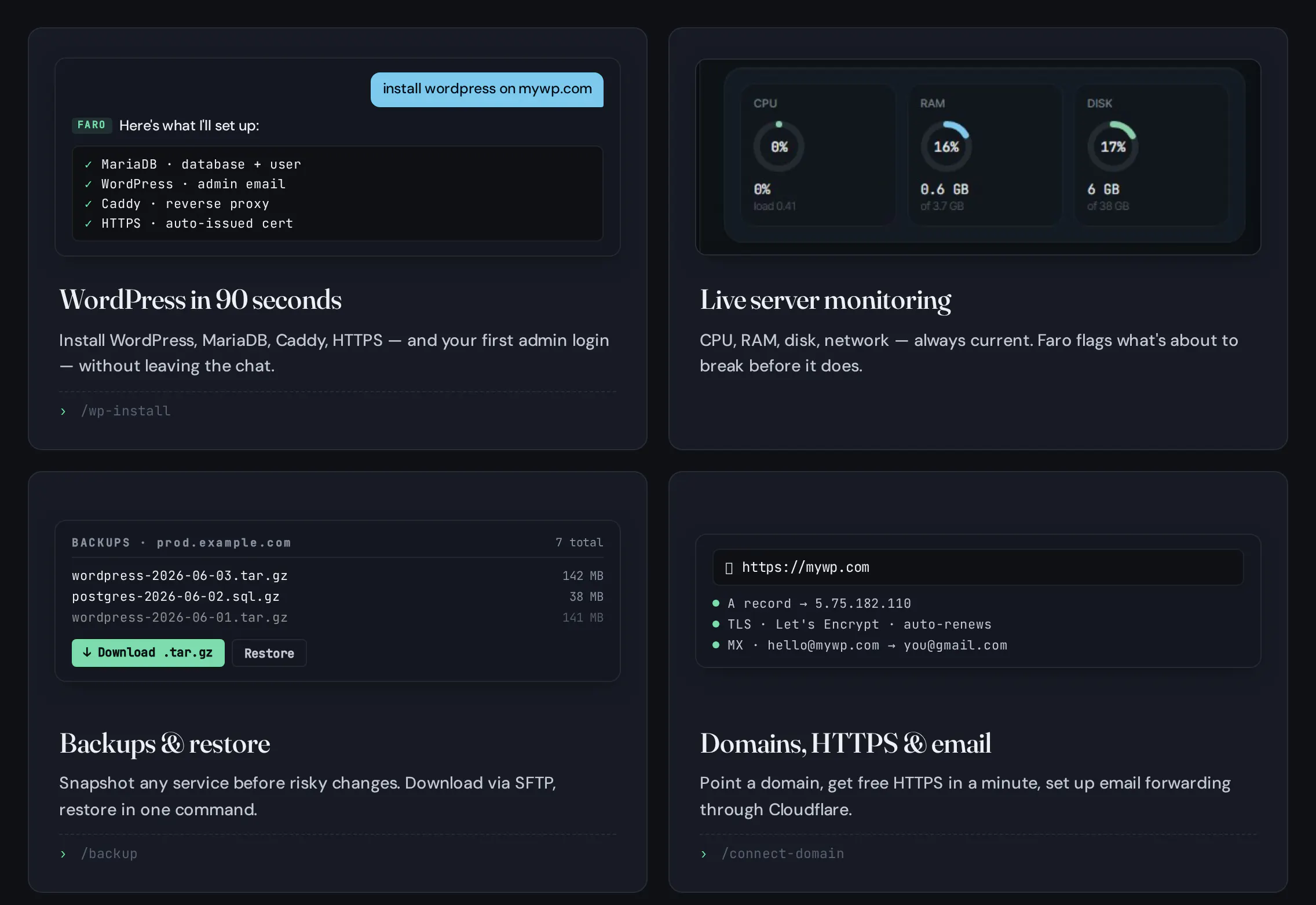The height and width of the screenshot is (905, 1316).
Task: Click the chevron before /connect-domain
Action: coord(704,854)
